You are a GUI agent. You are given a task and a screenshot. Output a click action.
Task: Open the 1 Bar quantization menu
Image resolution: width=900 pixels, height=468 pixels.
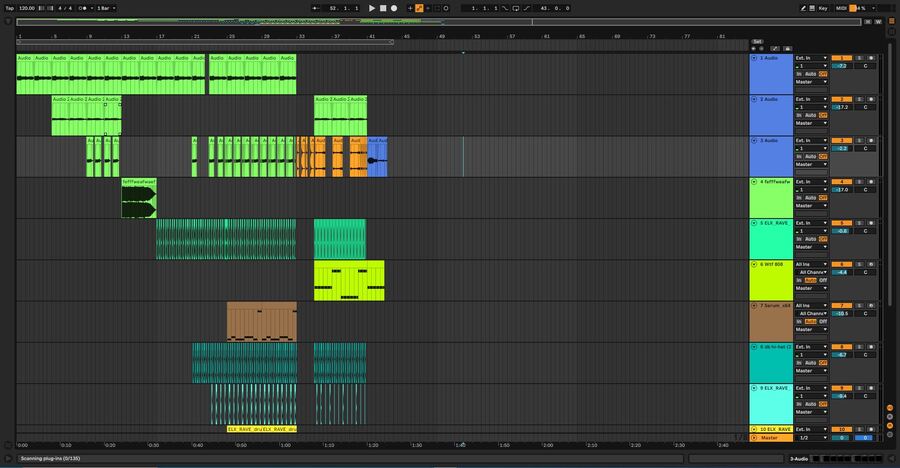click(x=106, y=8)
